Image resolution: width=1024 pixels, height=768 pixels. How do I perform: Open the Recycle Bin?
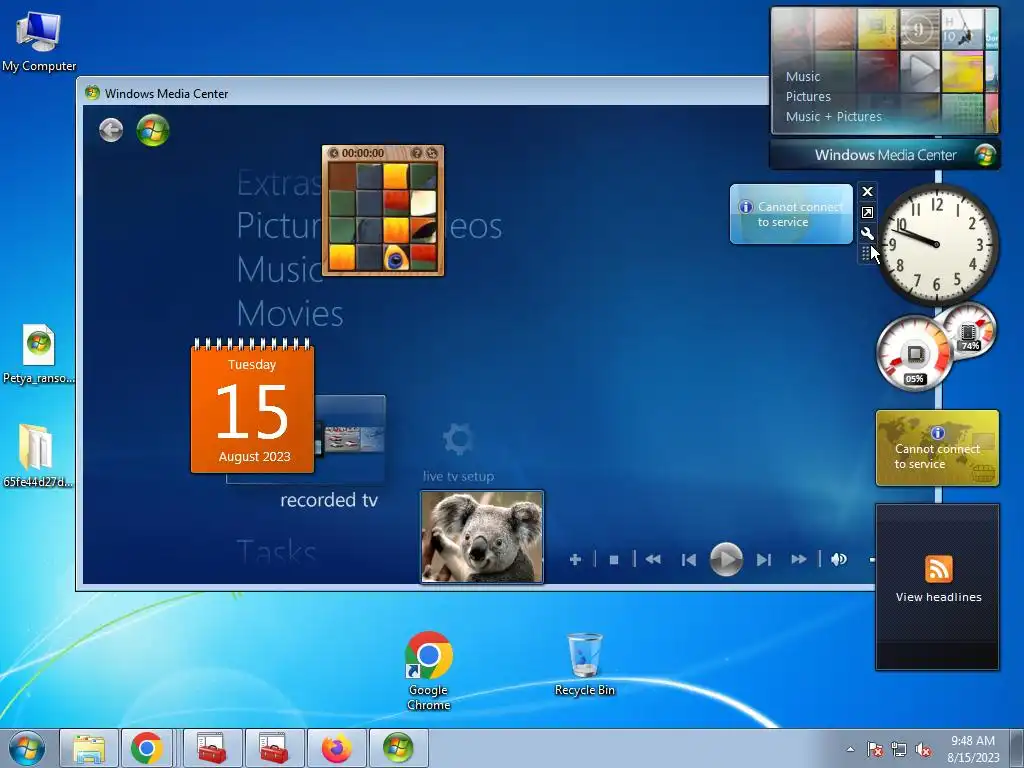pos(584,665)
